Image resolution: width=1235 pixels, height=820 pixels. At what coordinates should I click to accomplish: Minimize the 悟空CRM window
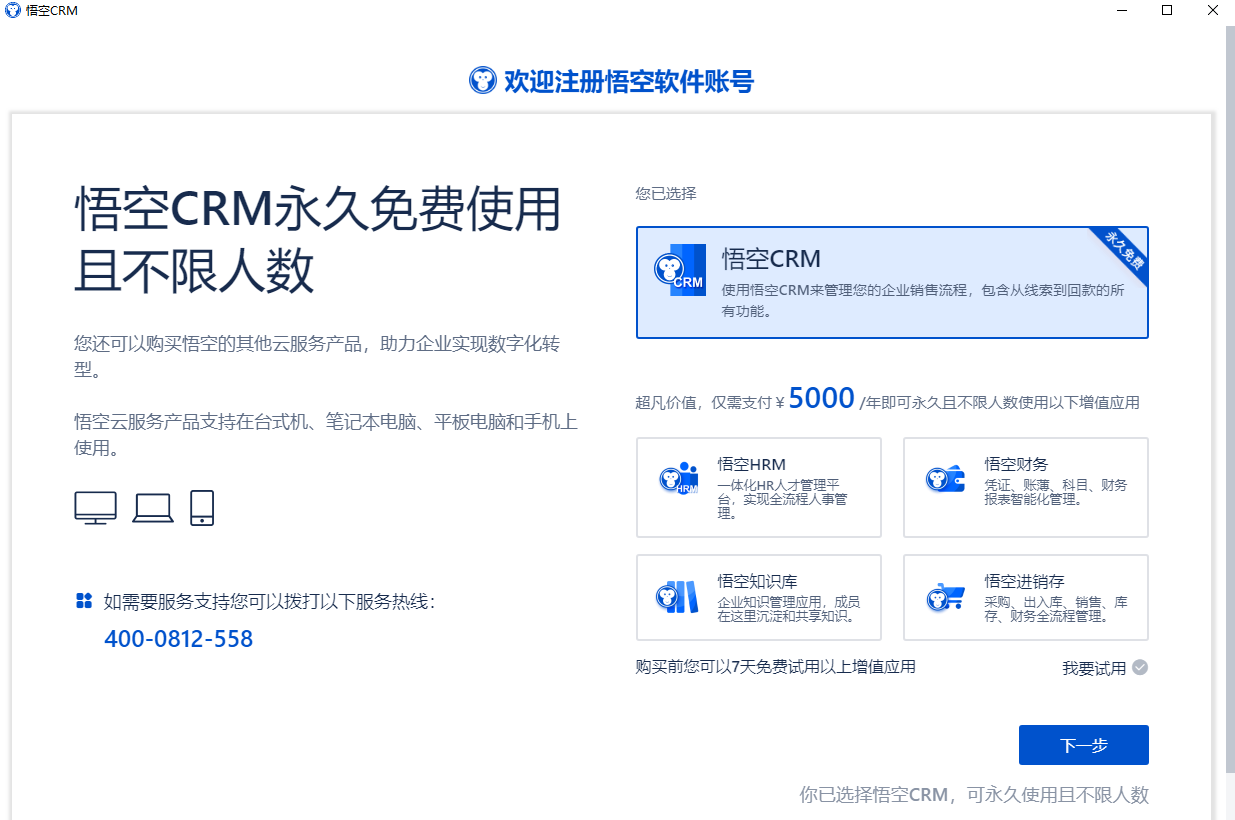[1121, 10]
